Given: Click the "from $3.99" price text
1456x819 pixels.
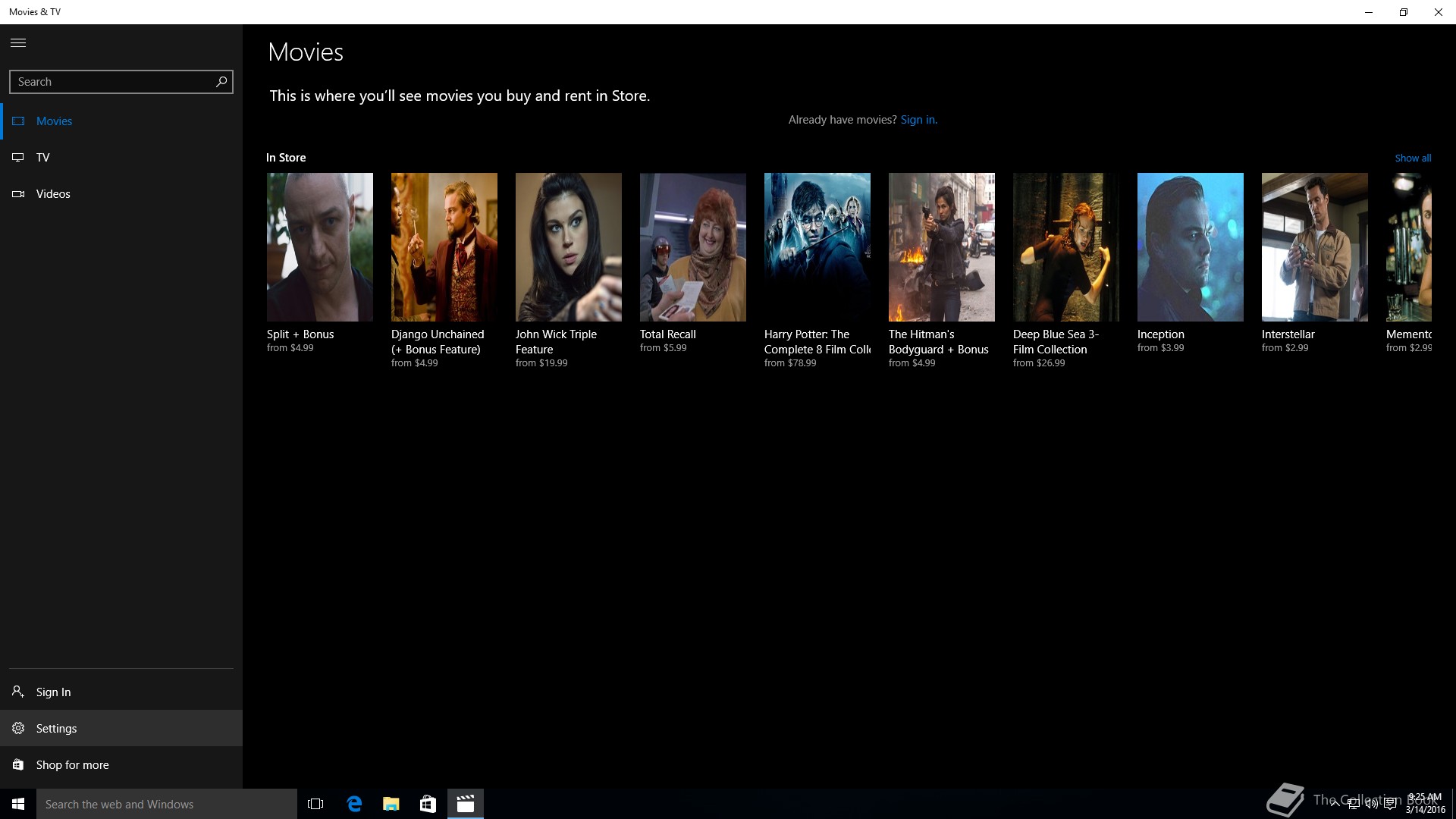Looking at the screenshot, I should tap(1161, 348).
